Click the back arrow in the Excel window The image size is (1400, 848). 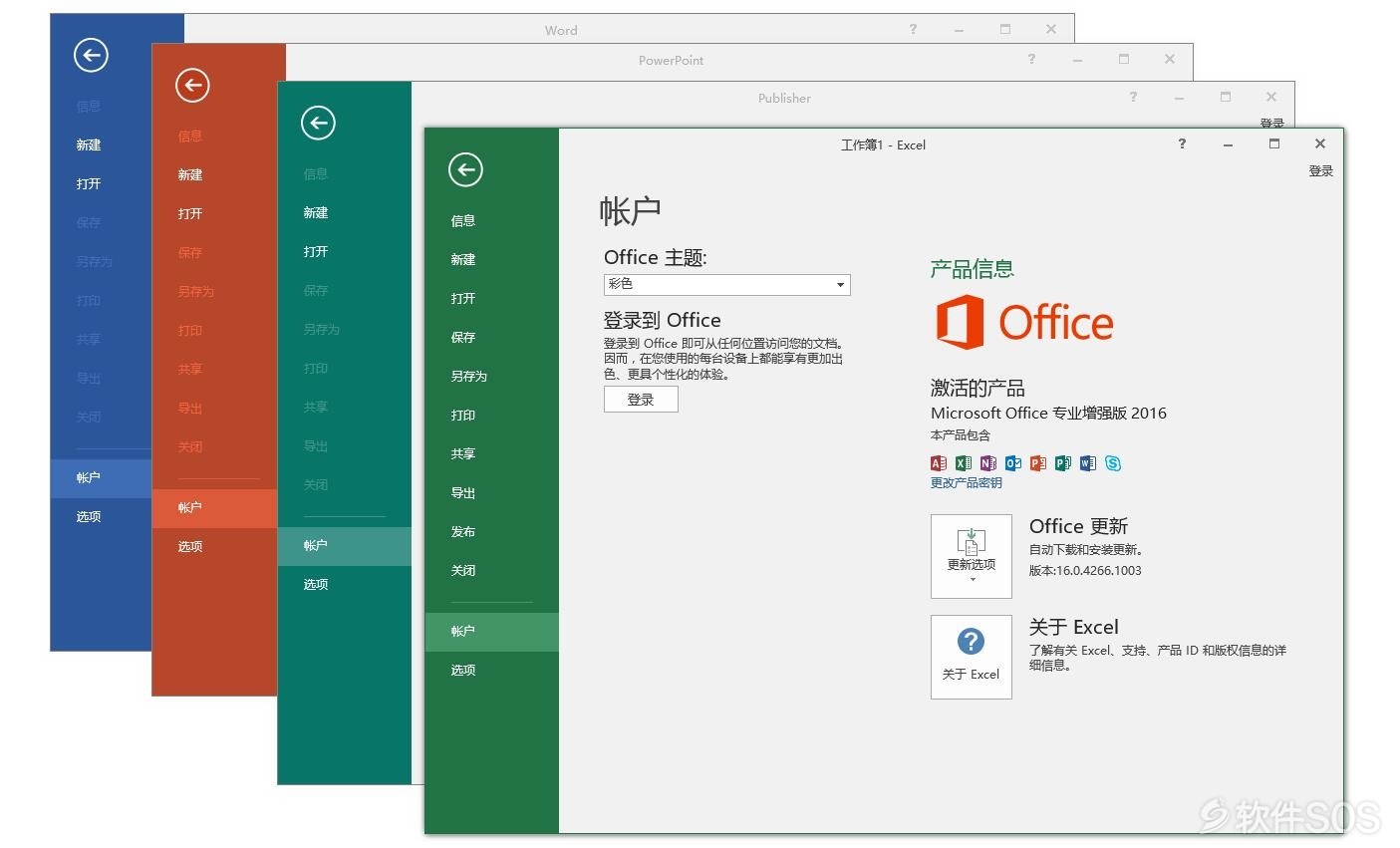[x=465, y=169]
